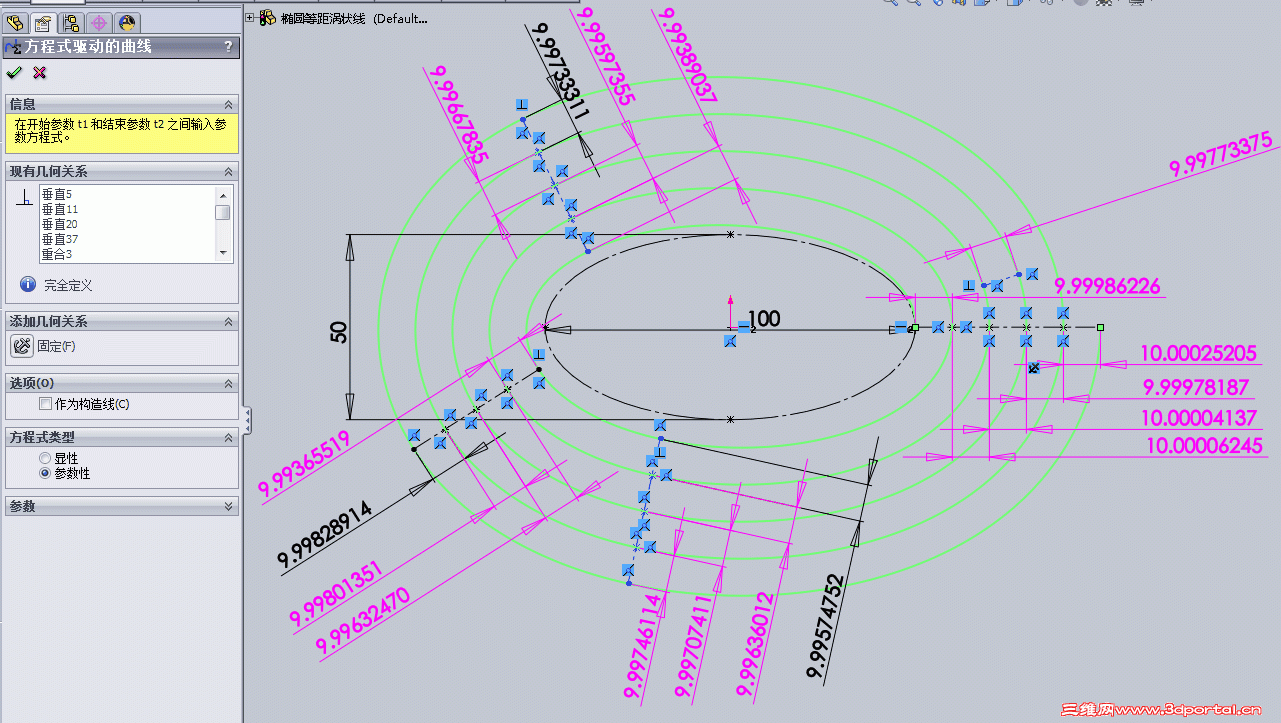Select the 固定(F) fixed relation icon
Image resolution: width=1281 pixels, height=723 pixels.
tap(21, 346)
